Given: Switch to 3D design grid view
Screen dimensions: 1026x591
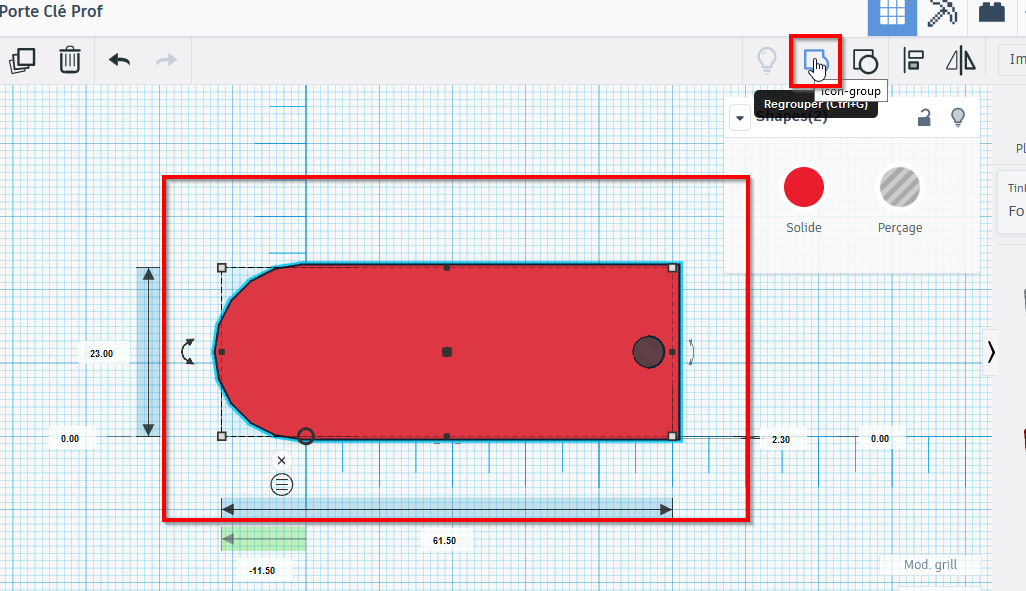Looking at the screenshot, I should pyautogui.click(x=892, y=16).
